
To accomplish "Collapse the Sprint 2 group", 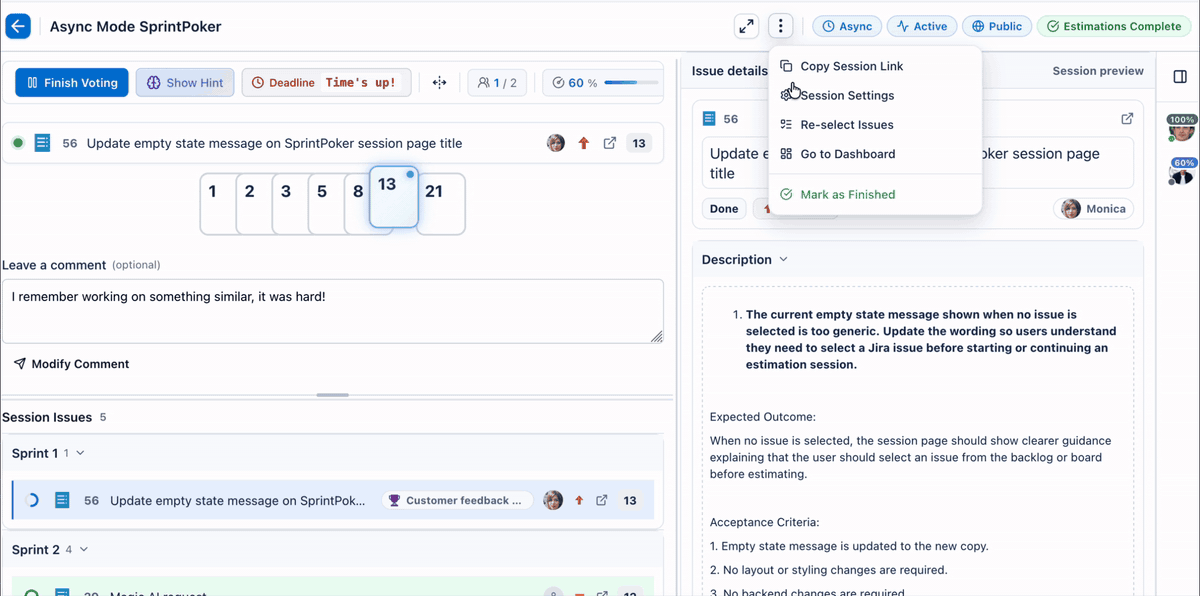I will point(84,549).
